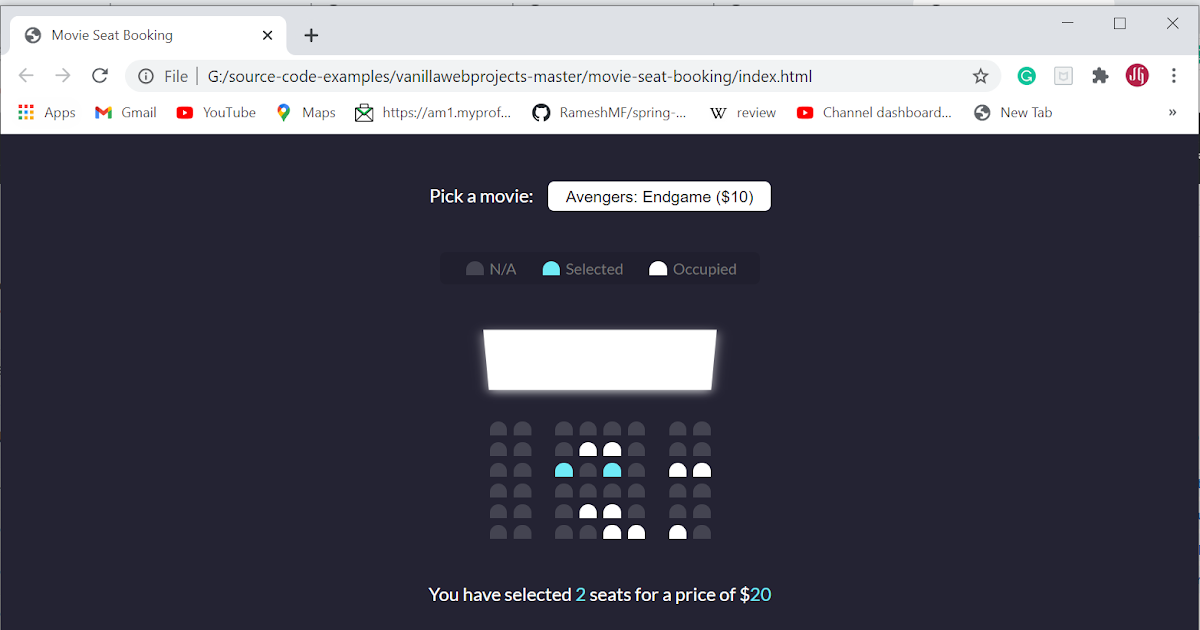Open the Gmail bookmark
Viewport: 1200px width, 630px height.
[125, 112]
